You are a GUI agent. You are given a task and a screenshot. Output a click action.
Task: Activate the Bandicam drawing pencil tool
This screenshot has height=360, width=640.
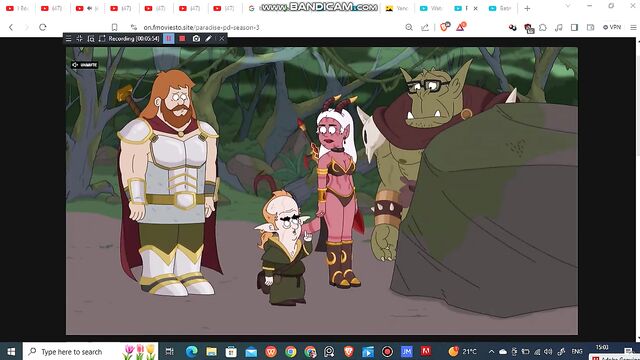tap(209, 38)
